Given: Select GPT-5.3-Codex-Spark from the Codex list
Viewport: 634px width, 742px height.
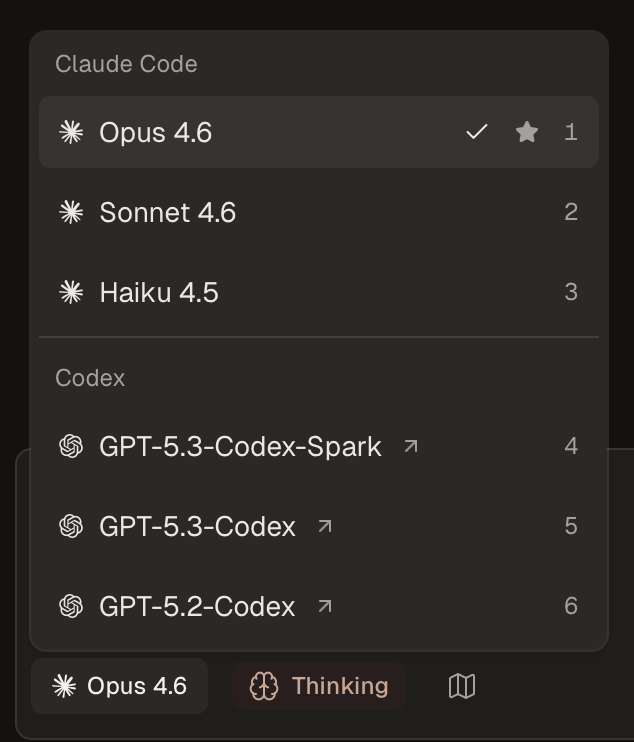Looking at the screenshot, I should click(x=240, y=446).
